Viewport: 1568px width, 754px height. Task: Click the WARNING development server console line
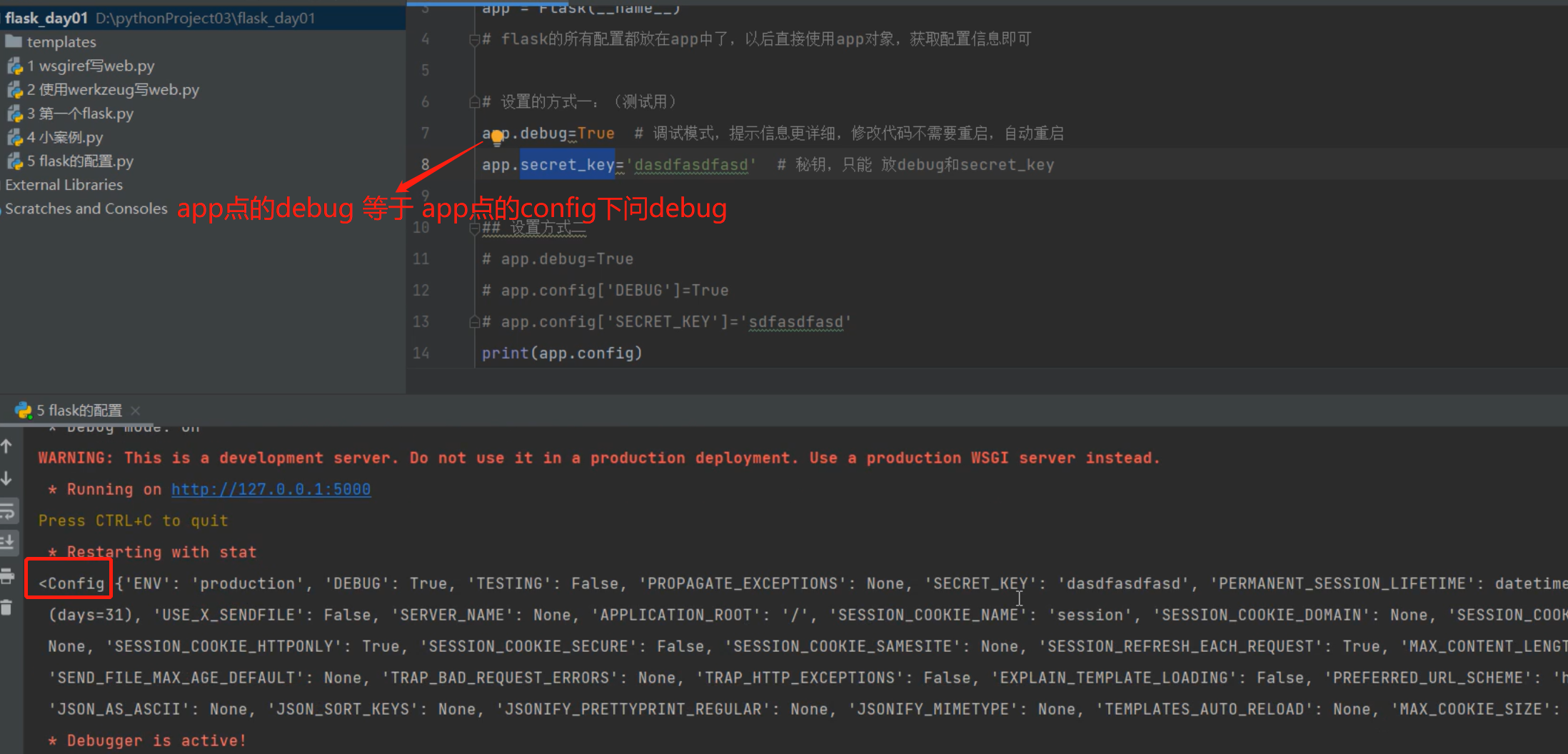(x=599, y=458)
